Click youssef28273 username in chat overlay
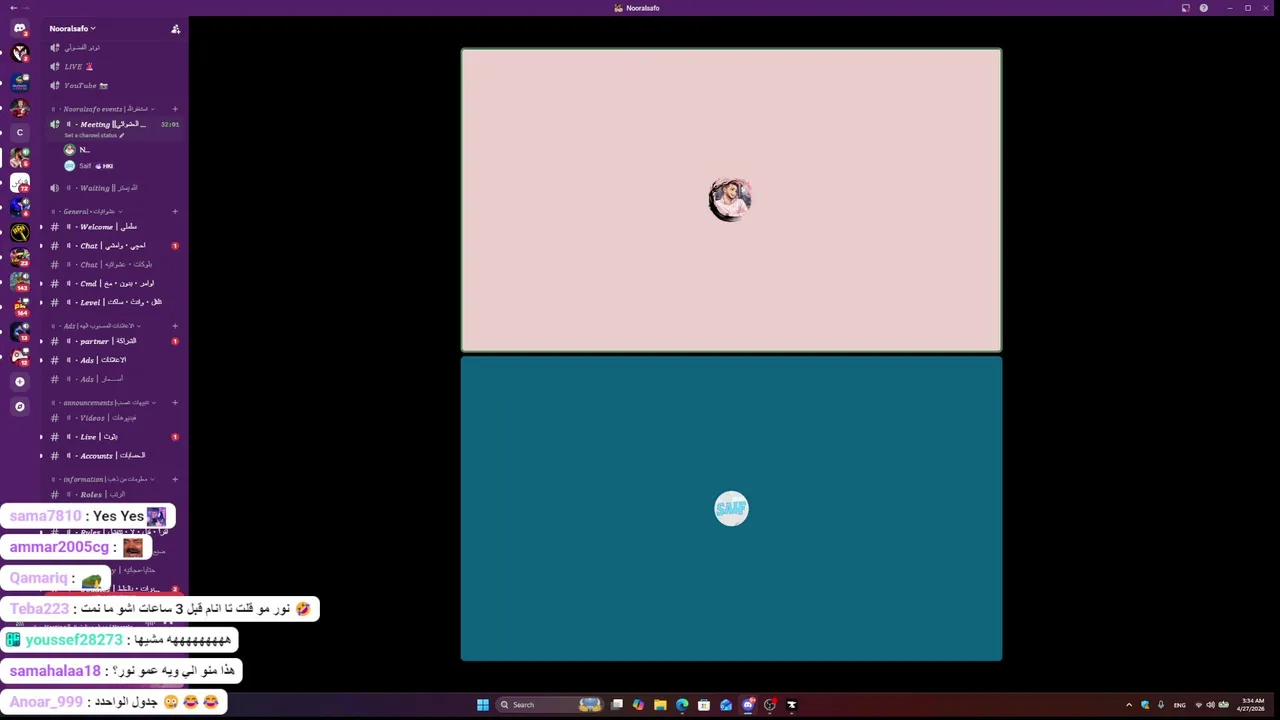The image size is (1280, 720). click(74, 640)
